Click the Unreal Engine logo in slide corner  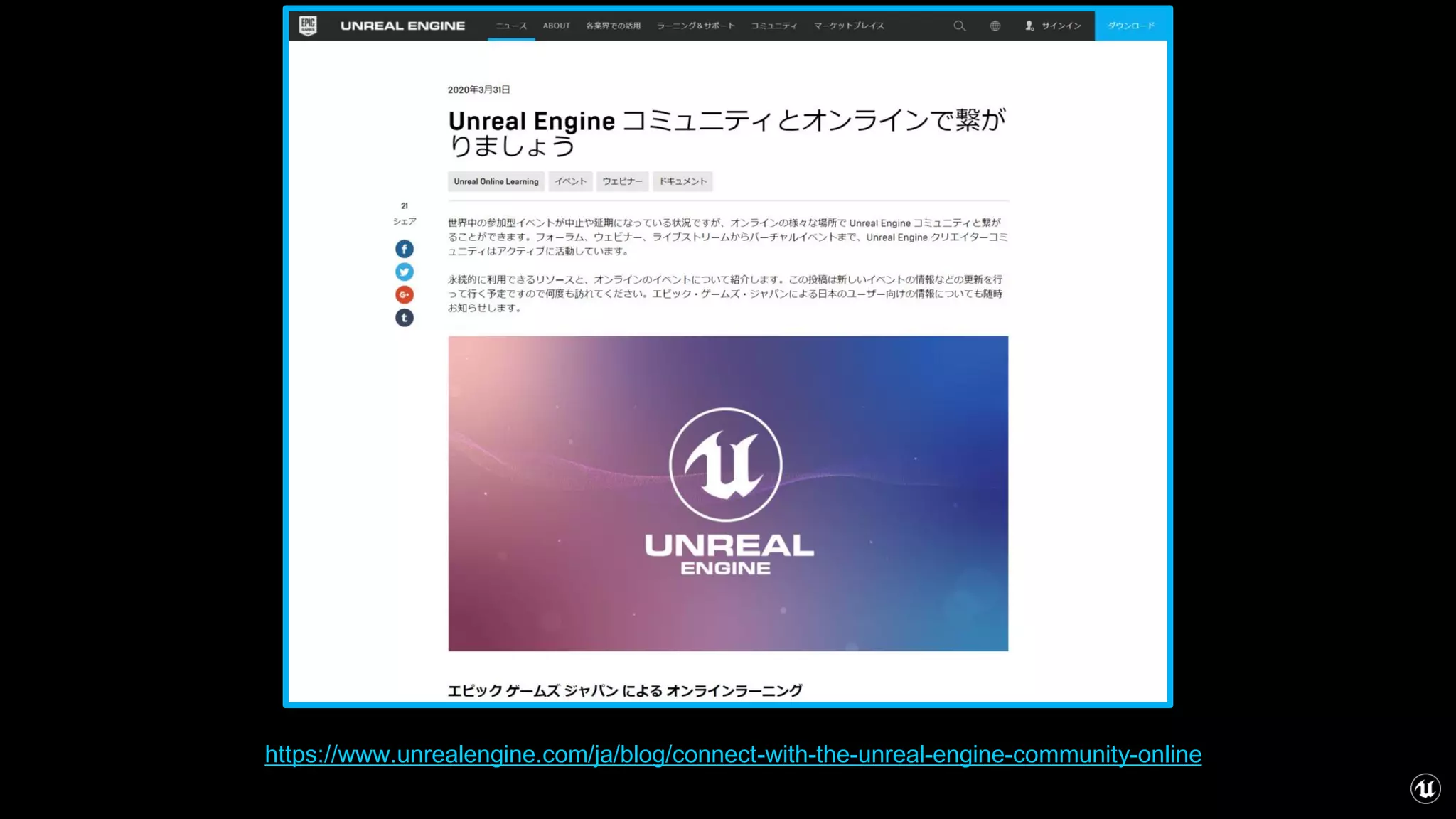1425,788
